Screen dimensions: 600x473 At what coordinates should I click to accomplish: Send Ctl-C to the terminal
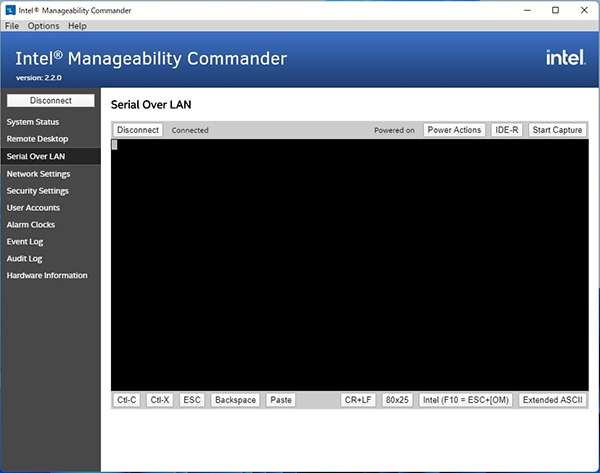[127, 400]
